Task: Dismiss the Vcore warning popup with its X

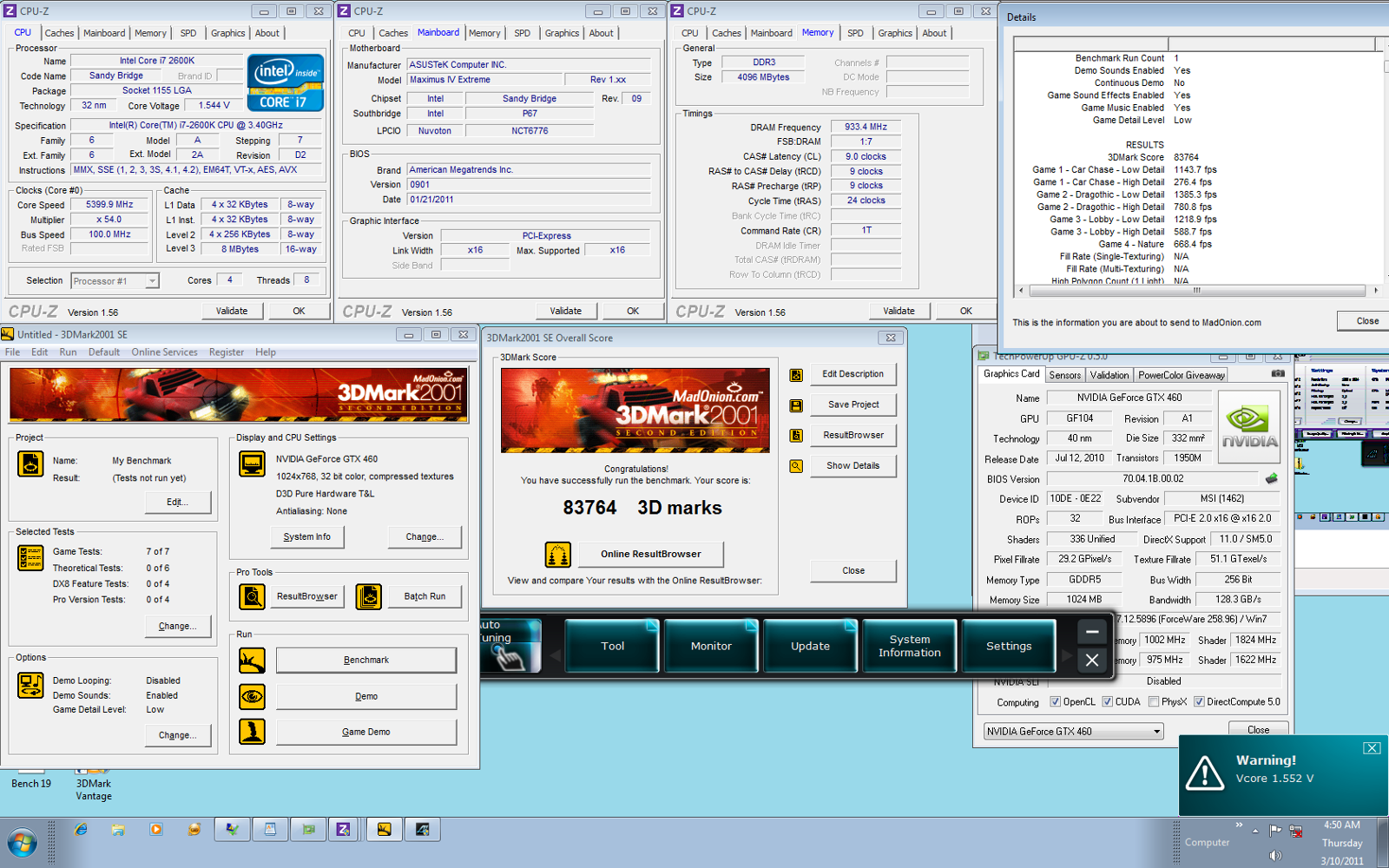Action: (1372, 748)
